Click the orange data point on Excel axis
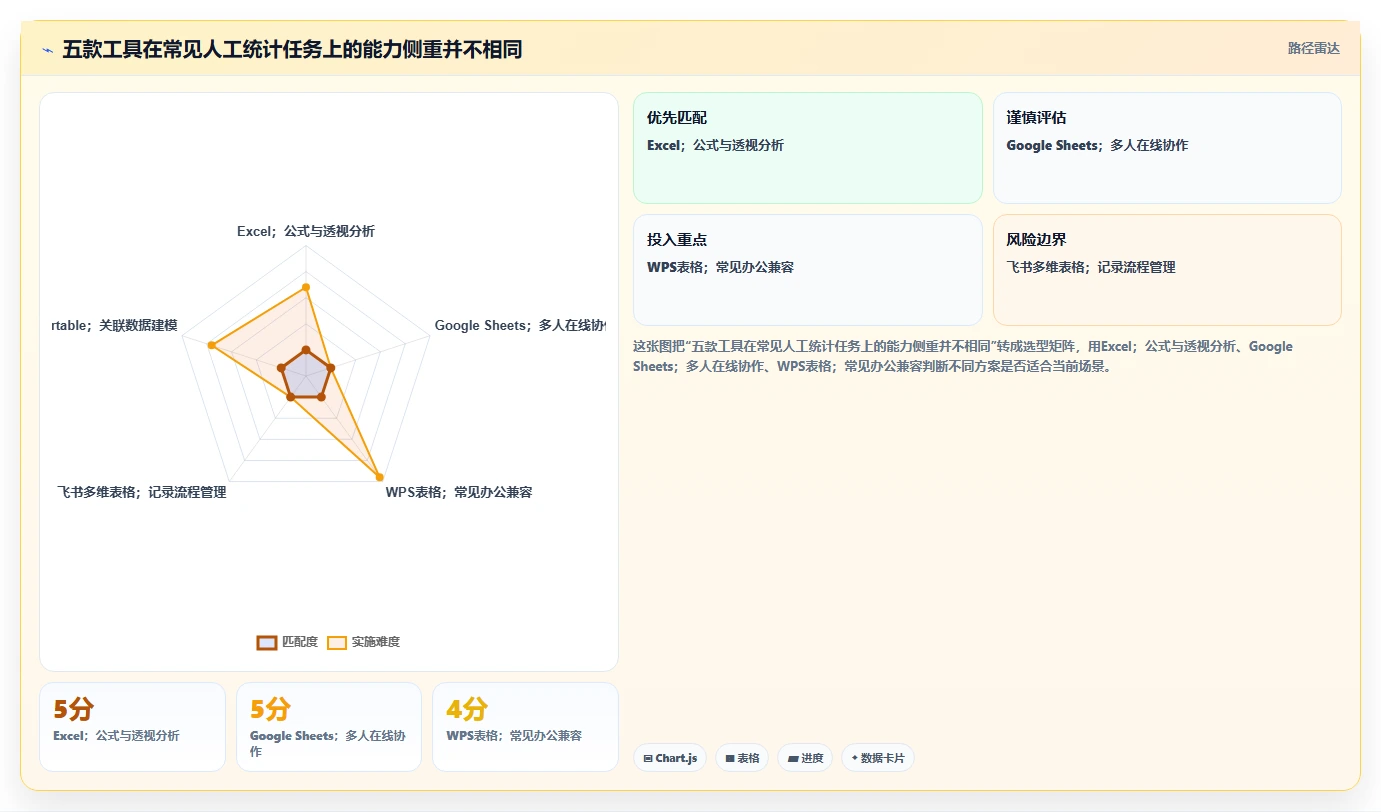Screen dimensions: 1381x812 306,287
